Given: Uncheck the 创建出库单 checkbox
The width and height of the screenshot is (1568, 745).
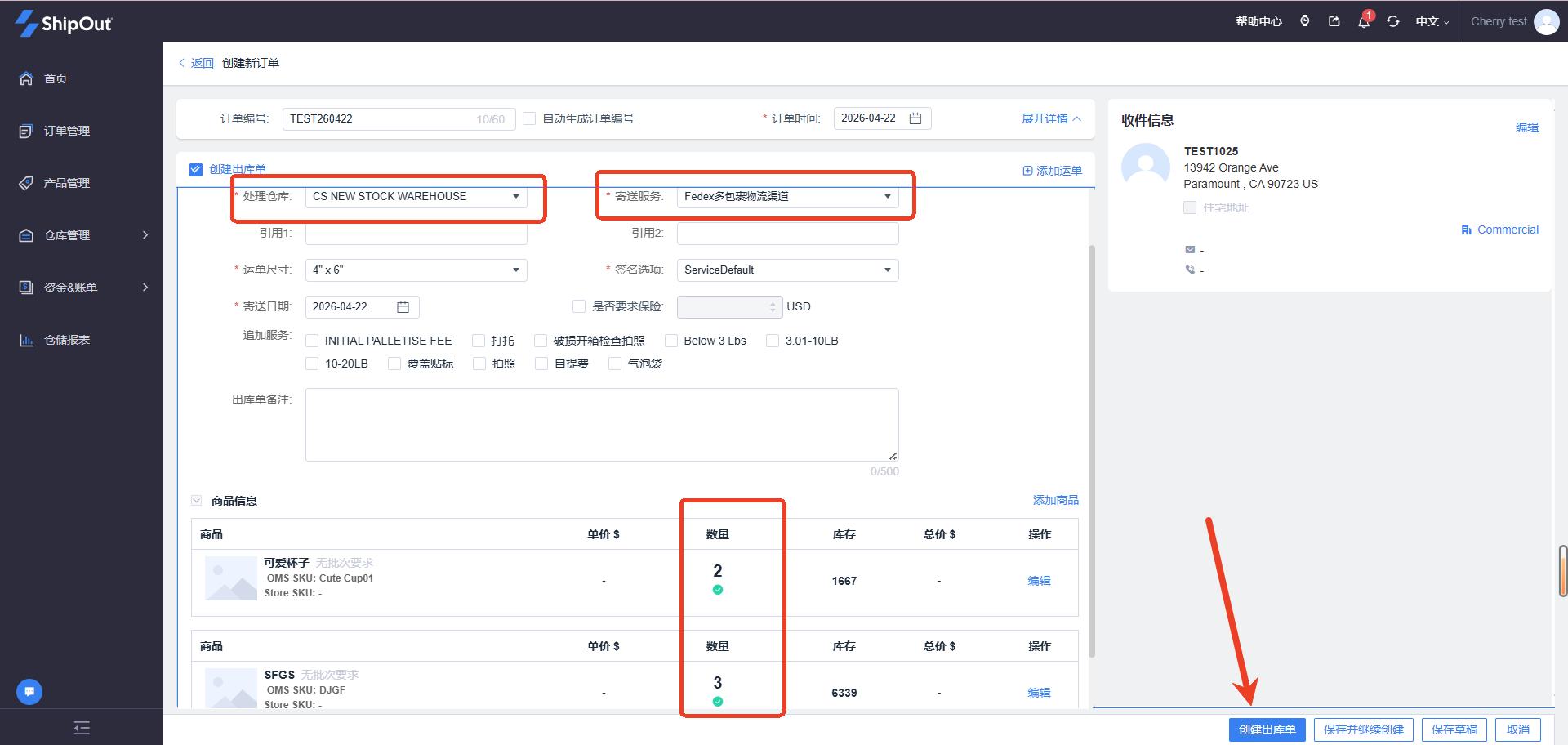Looking at the screenshot, I should [x=196, y=170].
